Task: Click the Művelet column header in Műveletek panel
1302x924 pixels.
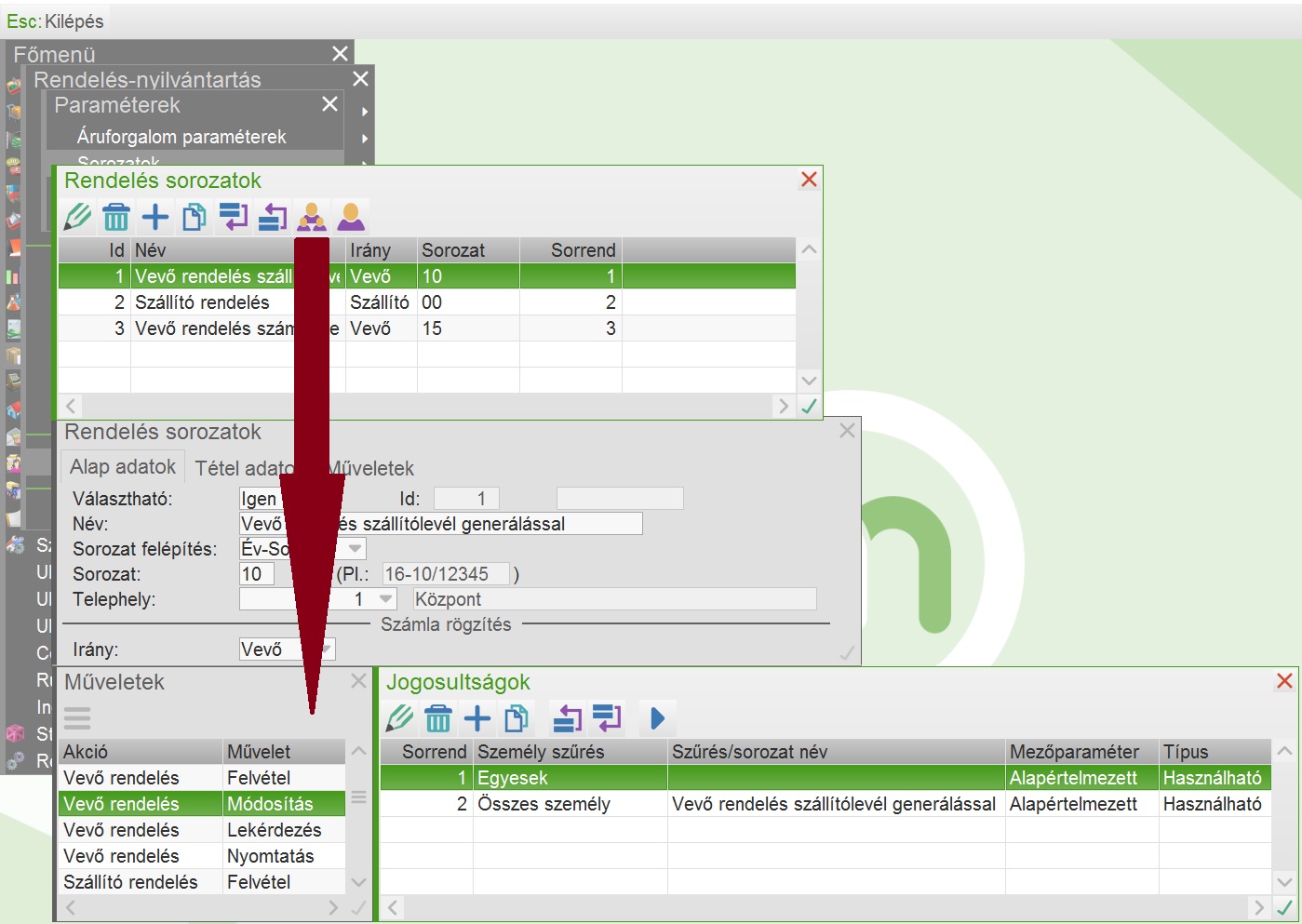Action: coord(284,752)
